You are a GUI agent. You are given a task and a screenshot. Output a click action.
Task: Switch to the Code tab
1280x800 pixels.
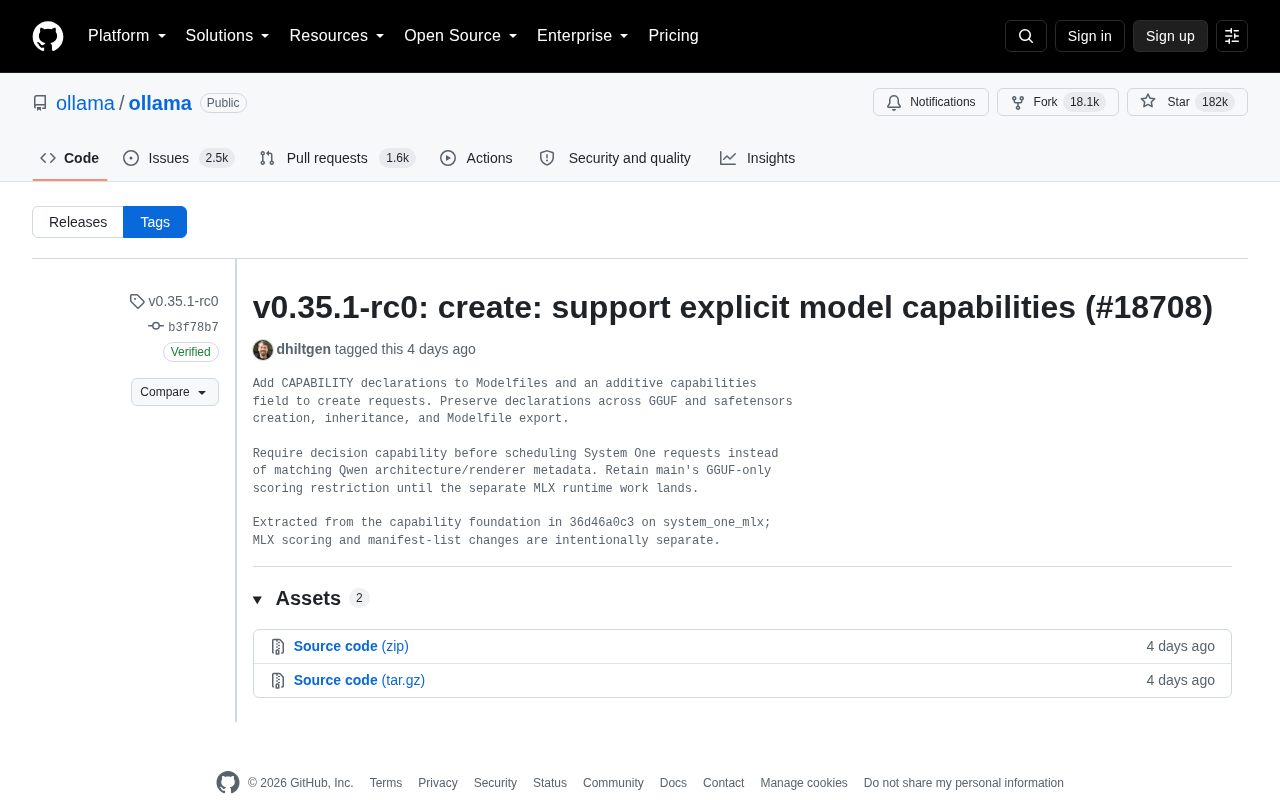coord(70,158)
